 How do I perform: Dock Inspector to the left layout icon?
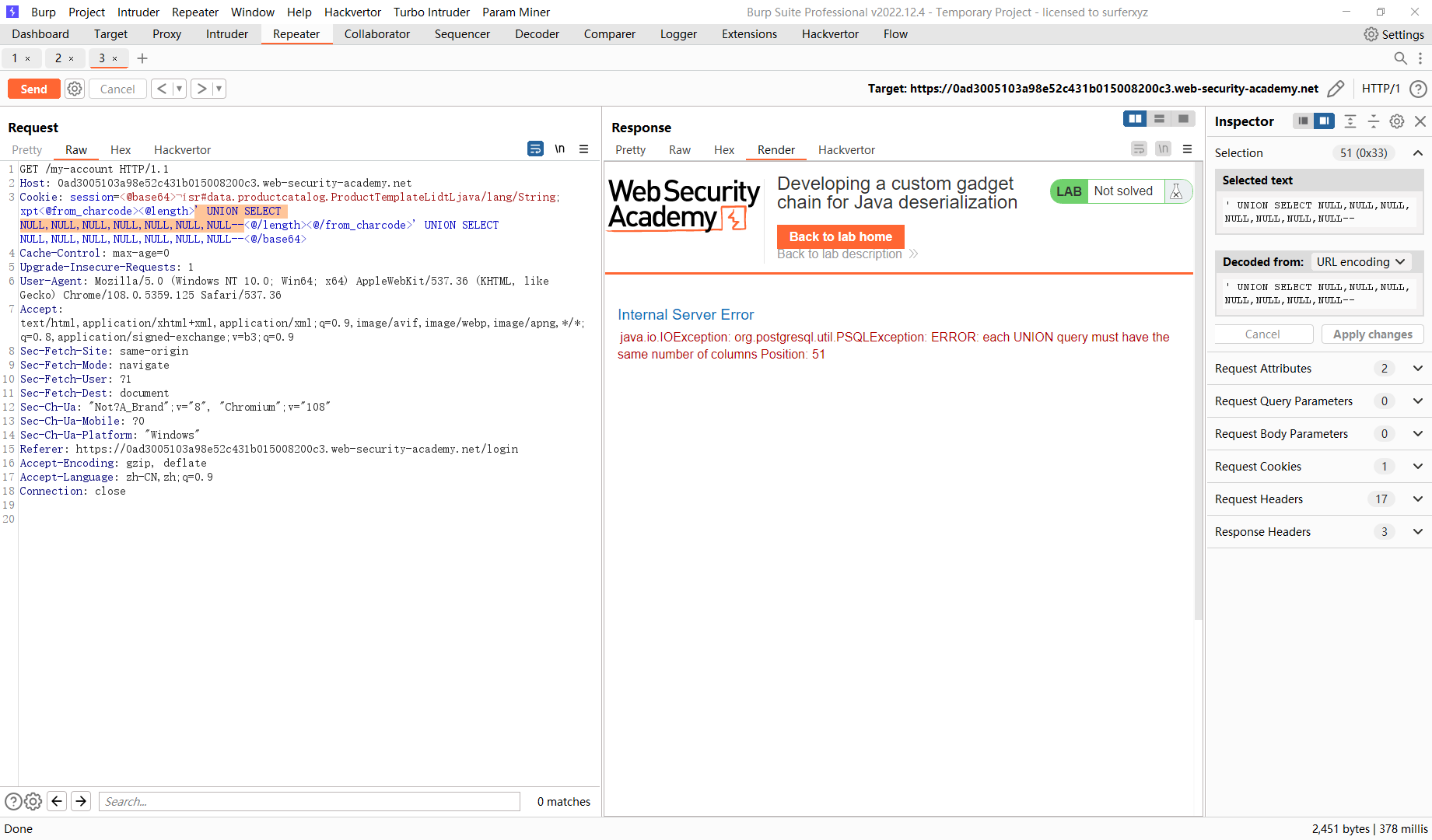pos(1303,121)
